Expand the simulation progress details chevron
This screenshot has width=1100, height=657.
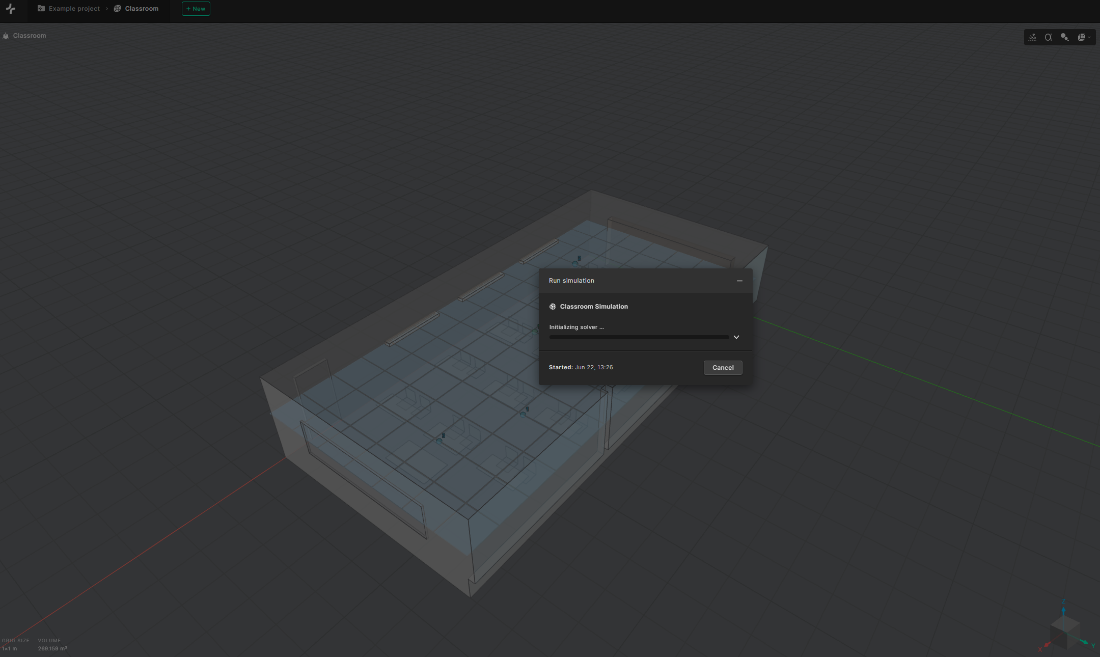tap(737, 337)
